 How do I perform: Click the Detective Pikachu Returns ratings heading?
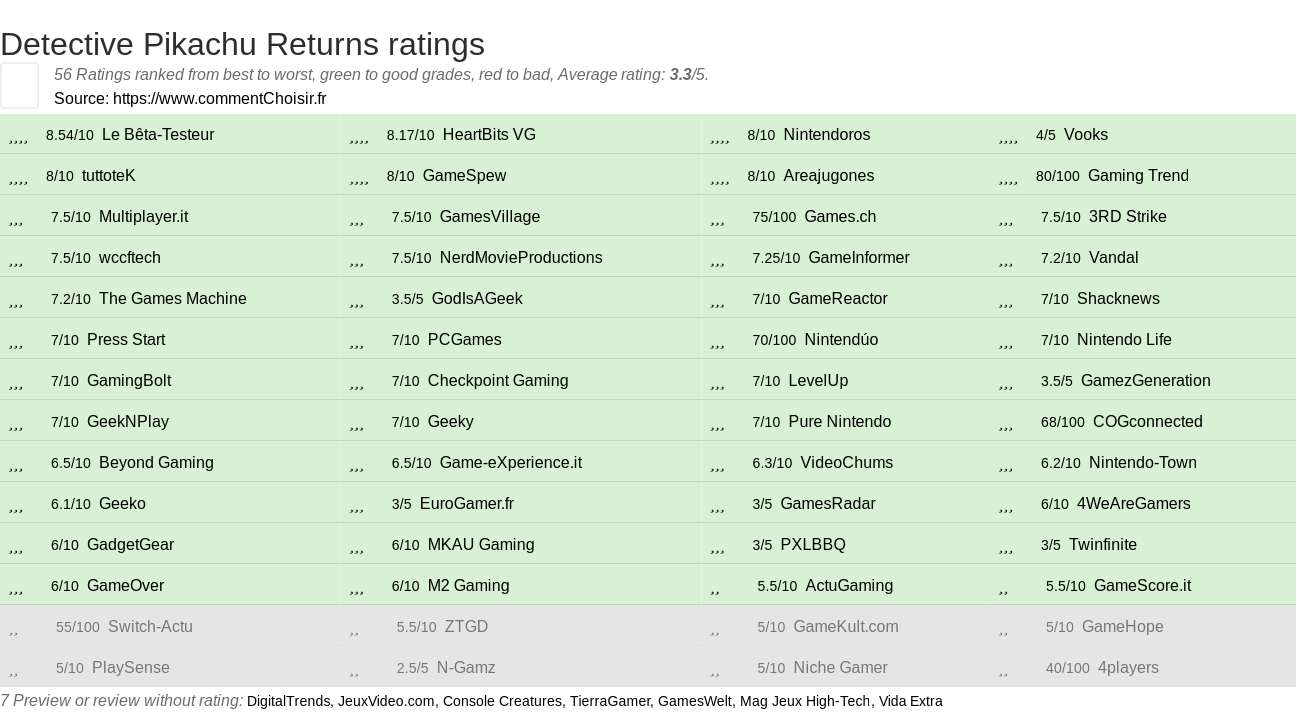pyautogui.click(x=242, y=44)
